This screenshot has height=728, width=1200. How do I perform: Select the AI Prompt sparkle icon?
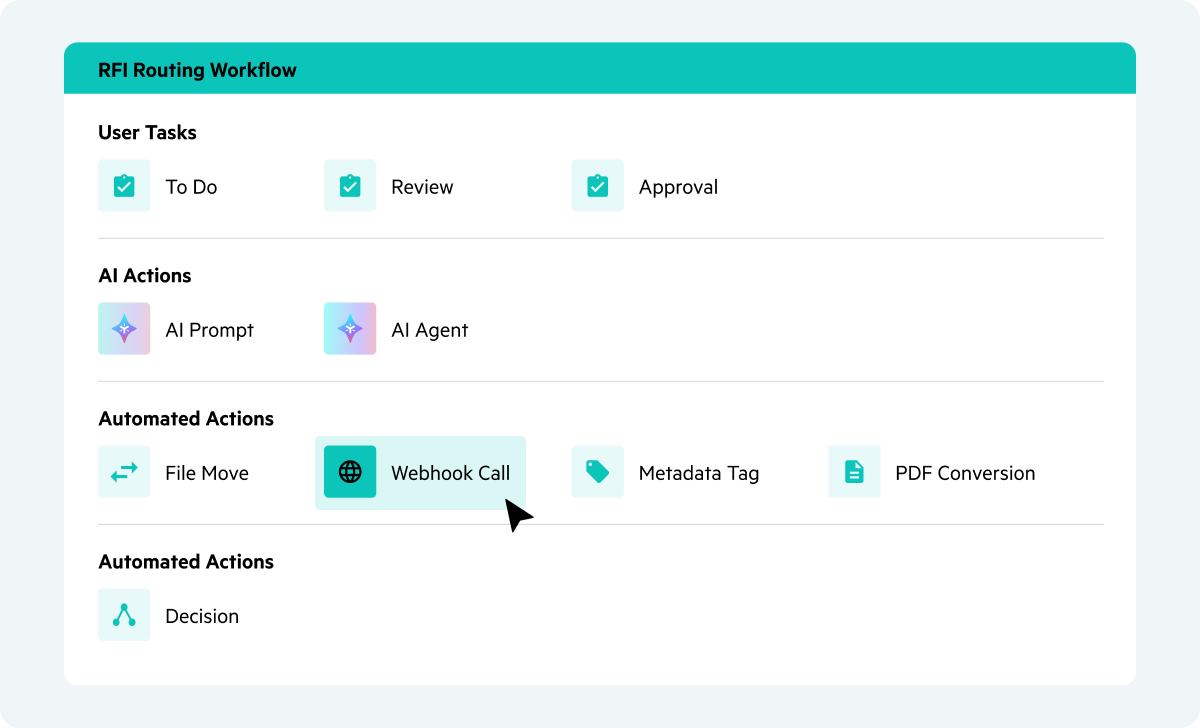pyautogui.click(x=124, y=329)
